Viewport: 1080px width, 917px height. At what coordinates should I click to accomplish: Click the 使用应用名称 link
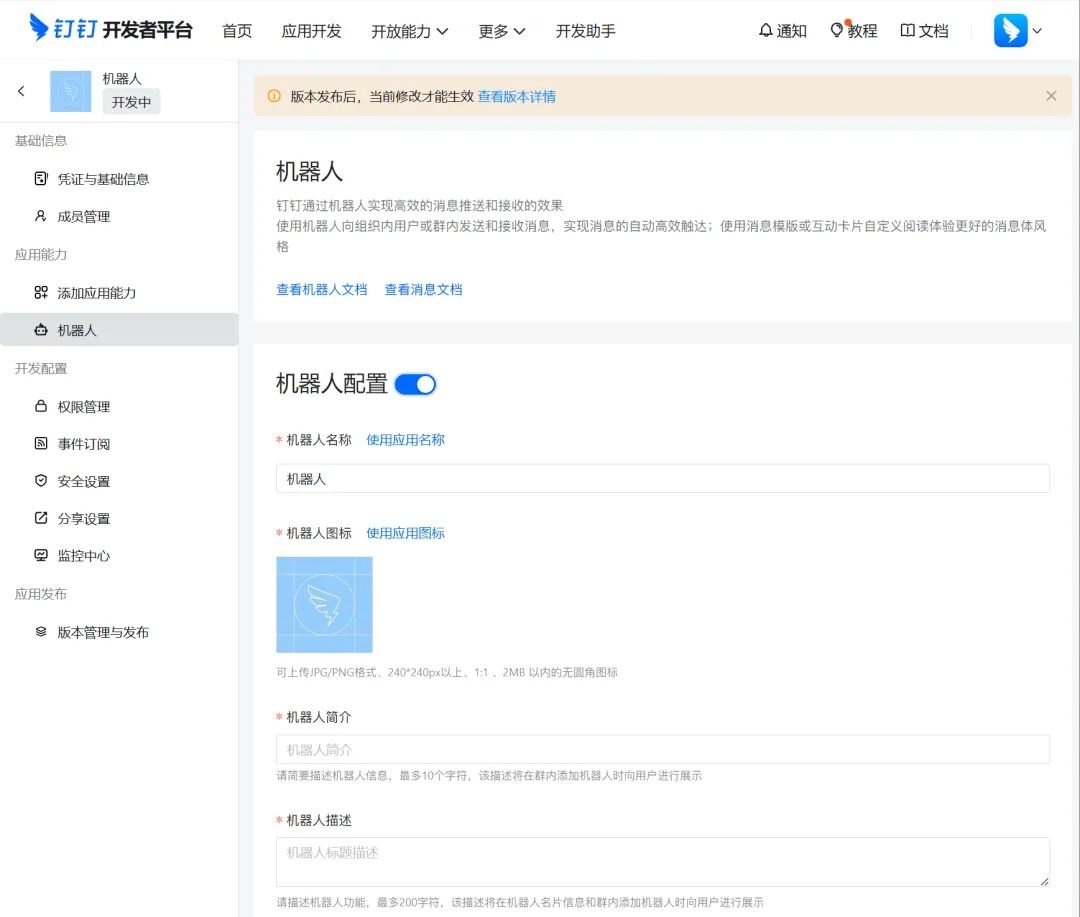(405, 440)
